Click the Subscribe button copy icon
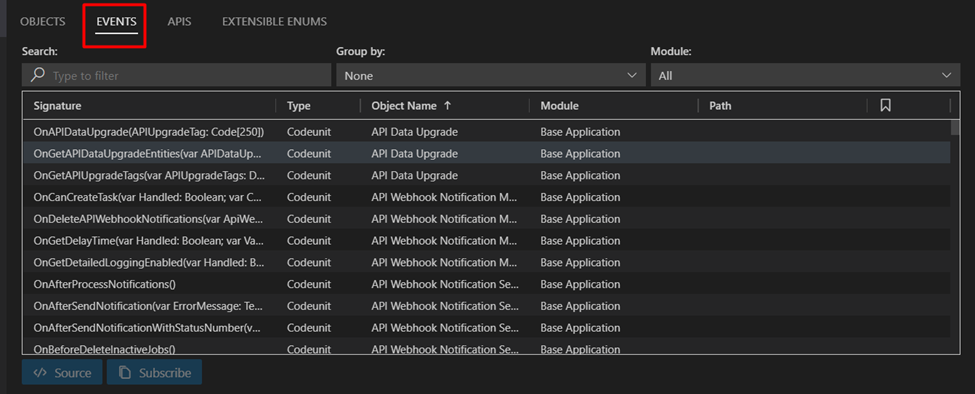This screenshot has width=975, height=394. (x=125, y=373)
